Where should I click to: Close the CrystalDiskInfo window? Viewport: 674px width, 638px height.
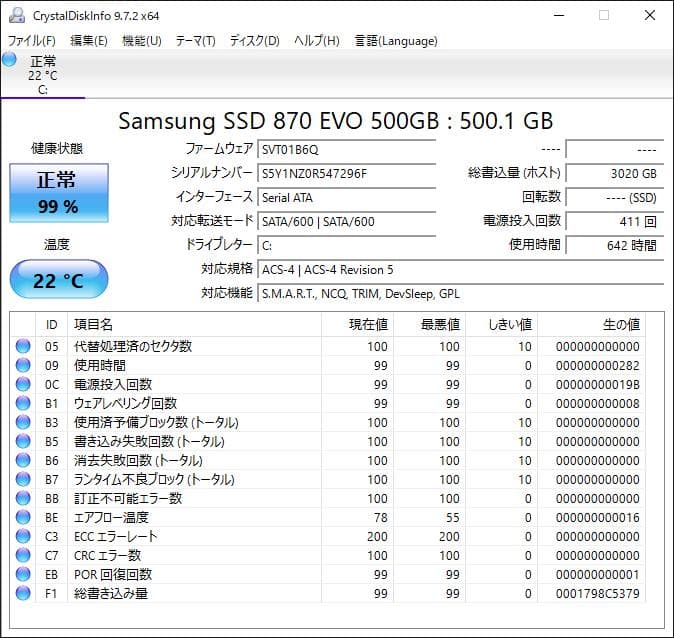tap(650, 15)
